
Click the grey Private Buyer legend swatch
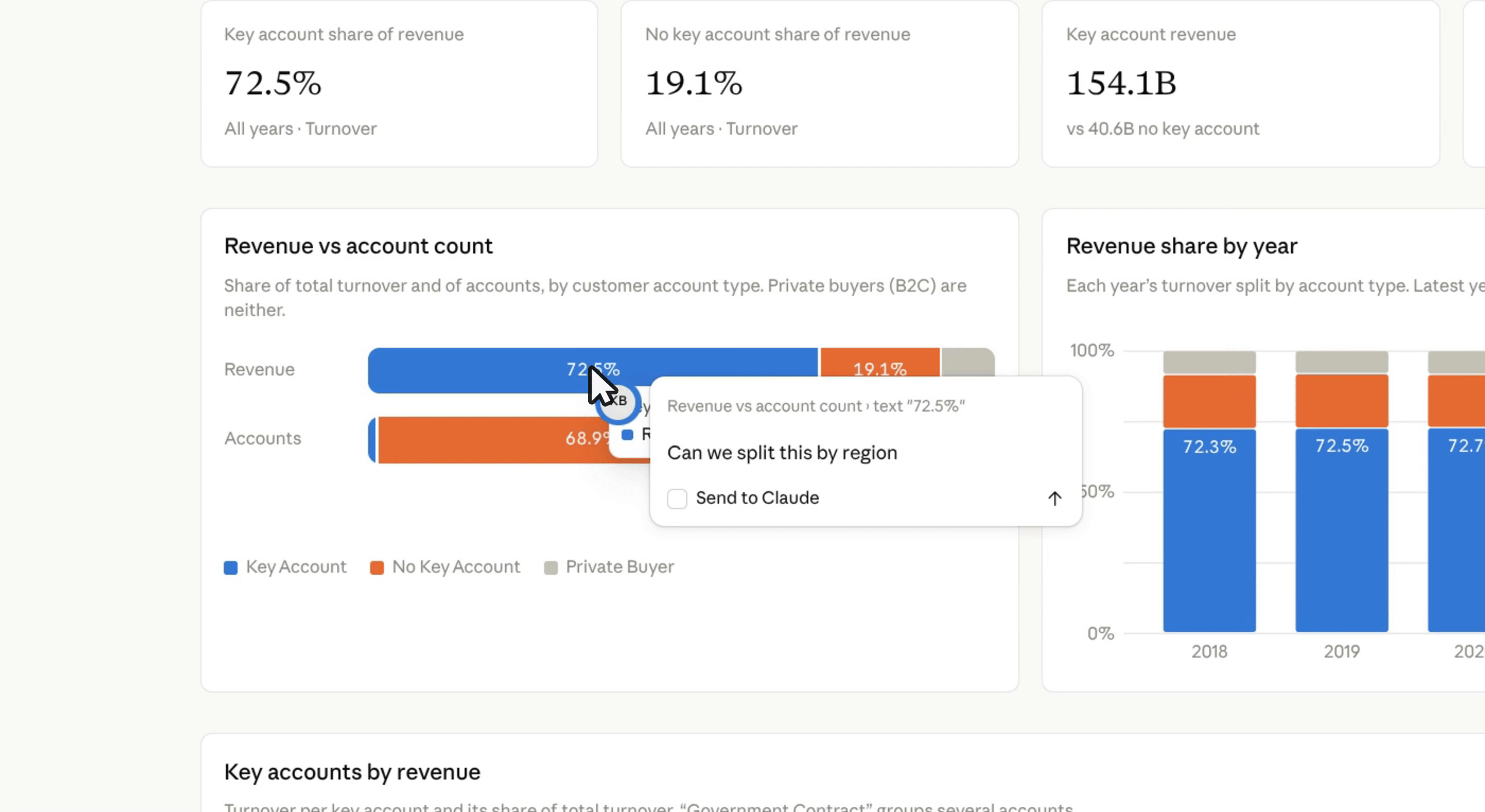click(550, 567)
